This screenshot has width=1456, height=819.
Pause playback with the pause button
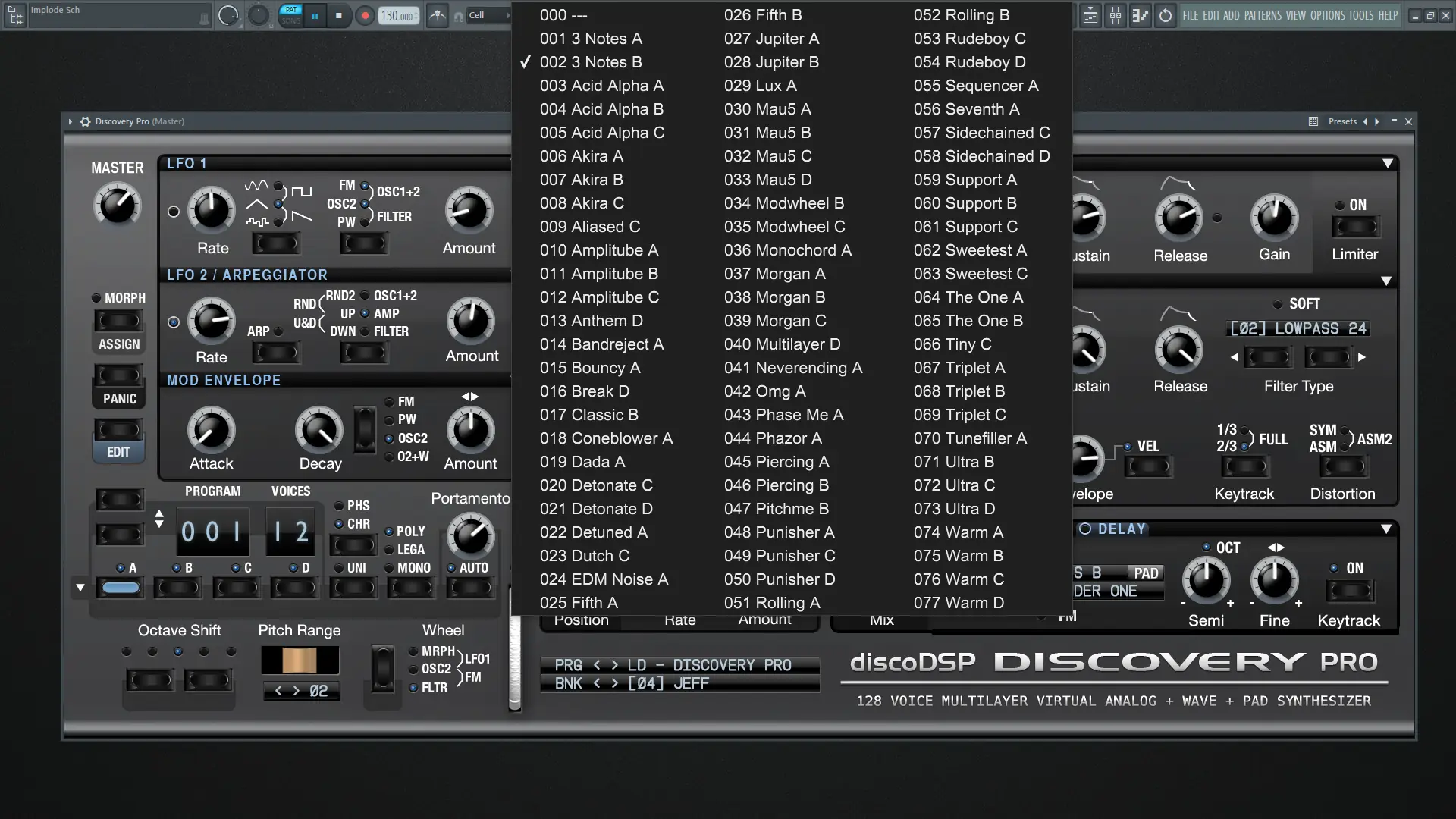point(315,15)
